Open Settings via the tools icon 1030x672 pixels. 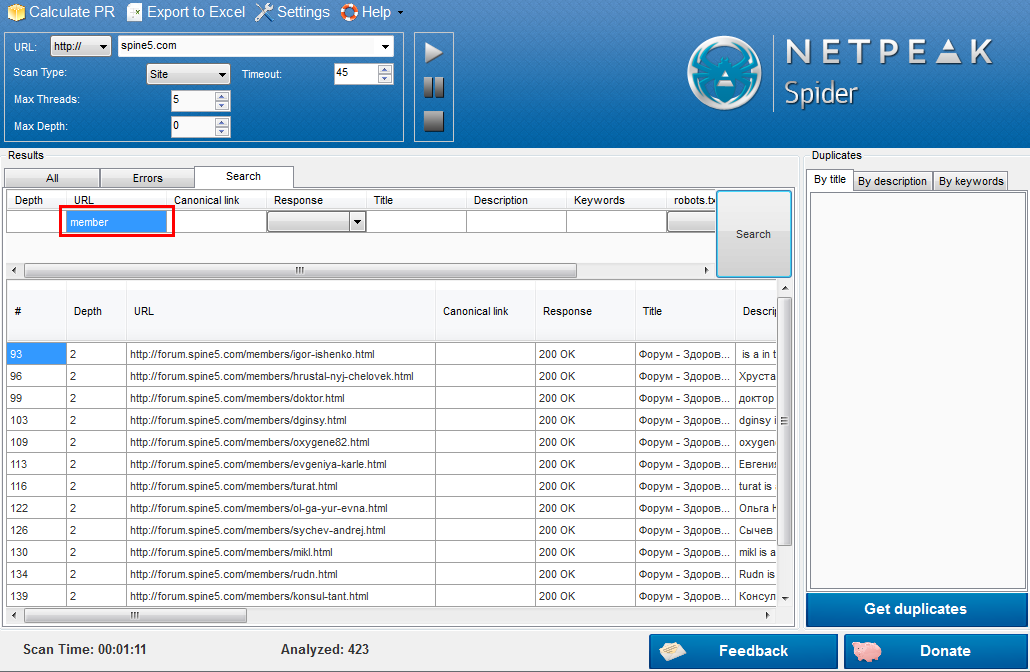tap(263, 12)
